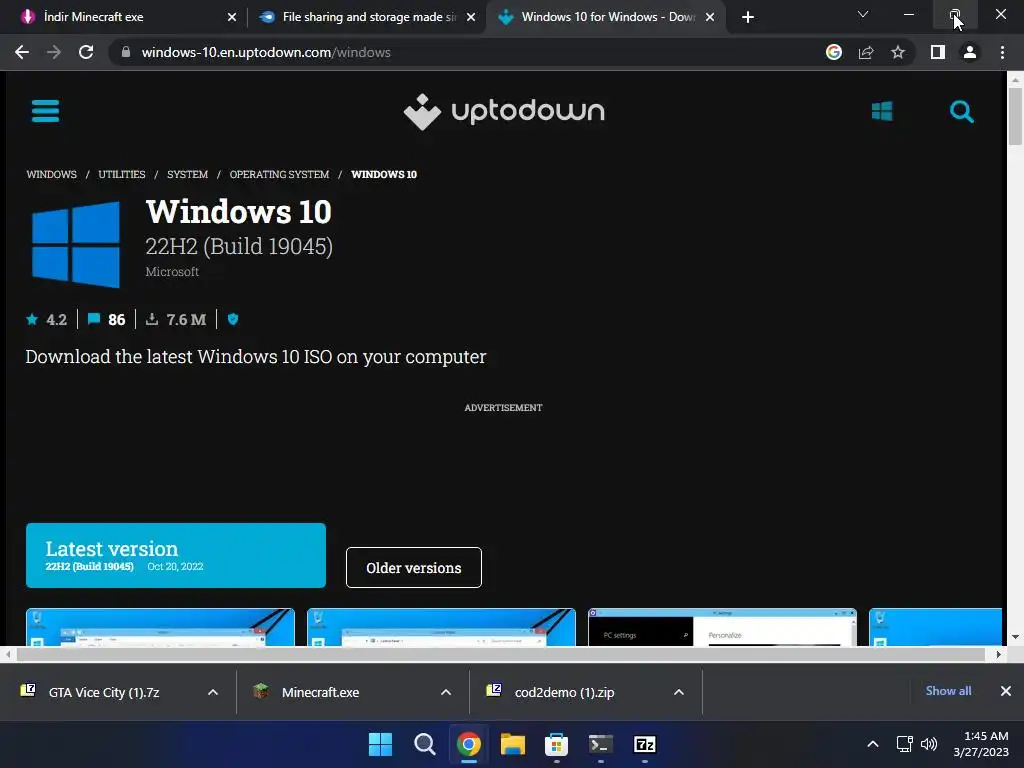
Task: Click the Google icon in address bar
Action: tap(834, 52)
